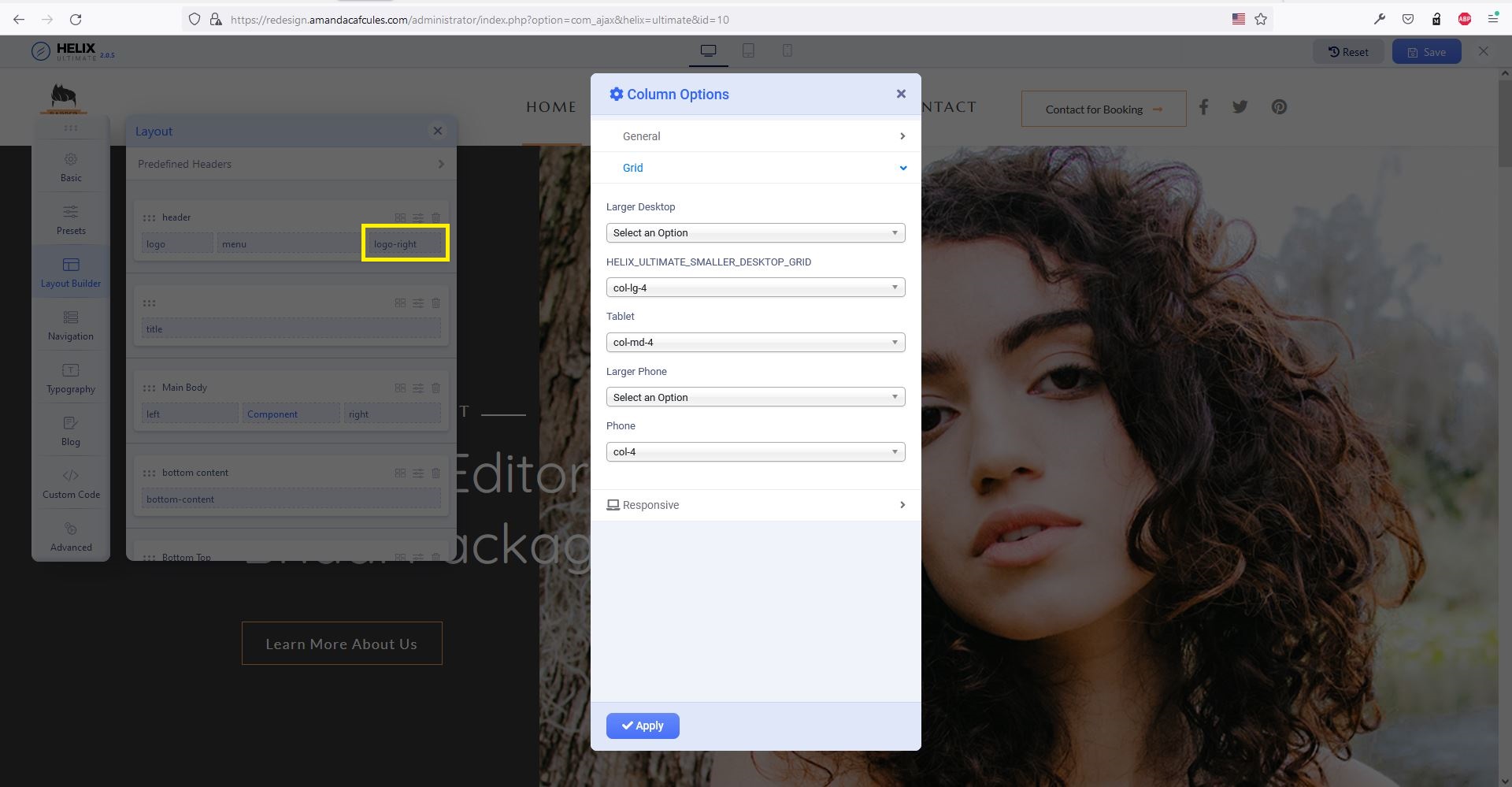Select the Navigation sidebar item
This screenshot has width=1512, height=787.
(71, 325)
